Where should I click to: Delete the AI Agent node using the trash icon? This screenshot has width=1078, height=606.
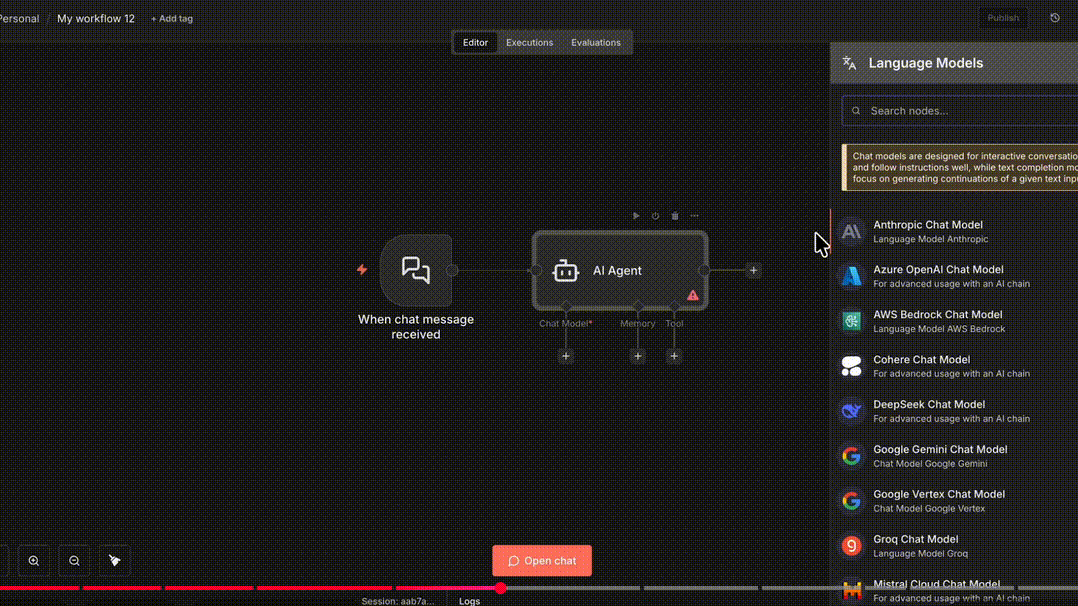pyautogui.click(x=674, y=215)
